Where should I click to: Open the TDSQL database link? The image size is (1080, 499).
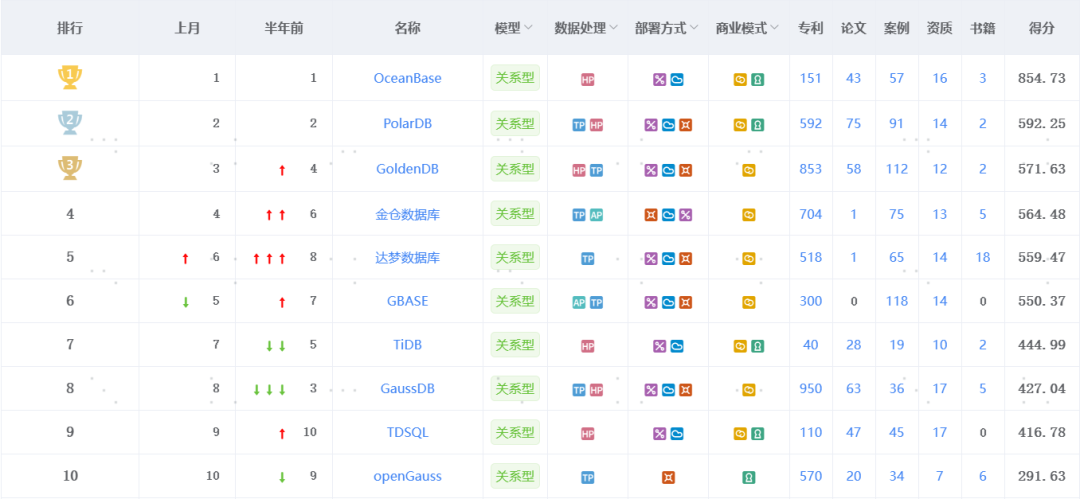coord(408,432)
